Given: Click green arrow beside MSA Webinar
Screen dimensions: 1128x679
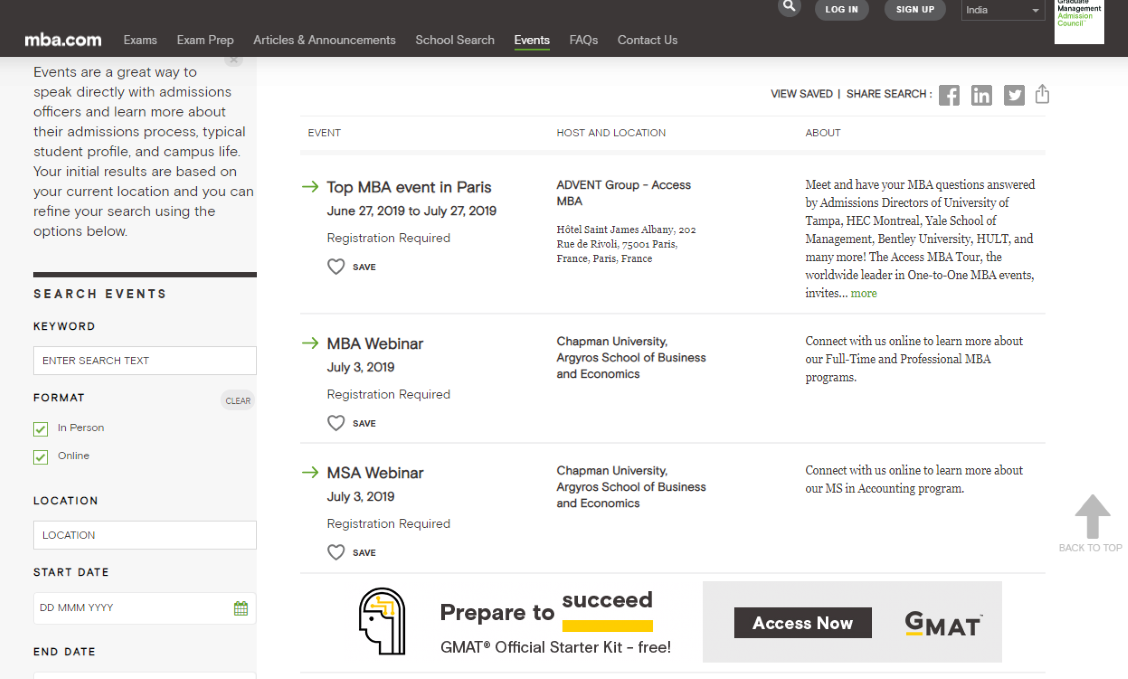Looking at the screenshot, I should click(310, 473).
